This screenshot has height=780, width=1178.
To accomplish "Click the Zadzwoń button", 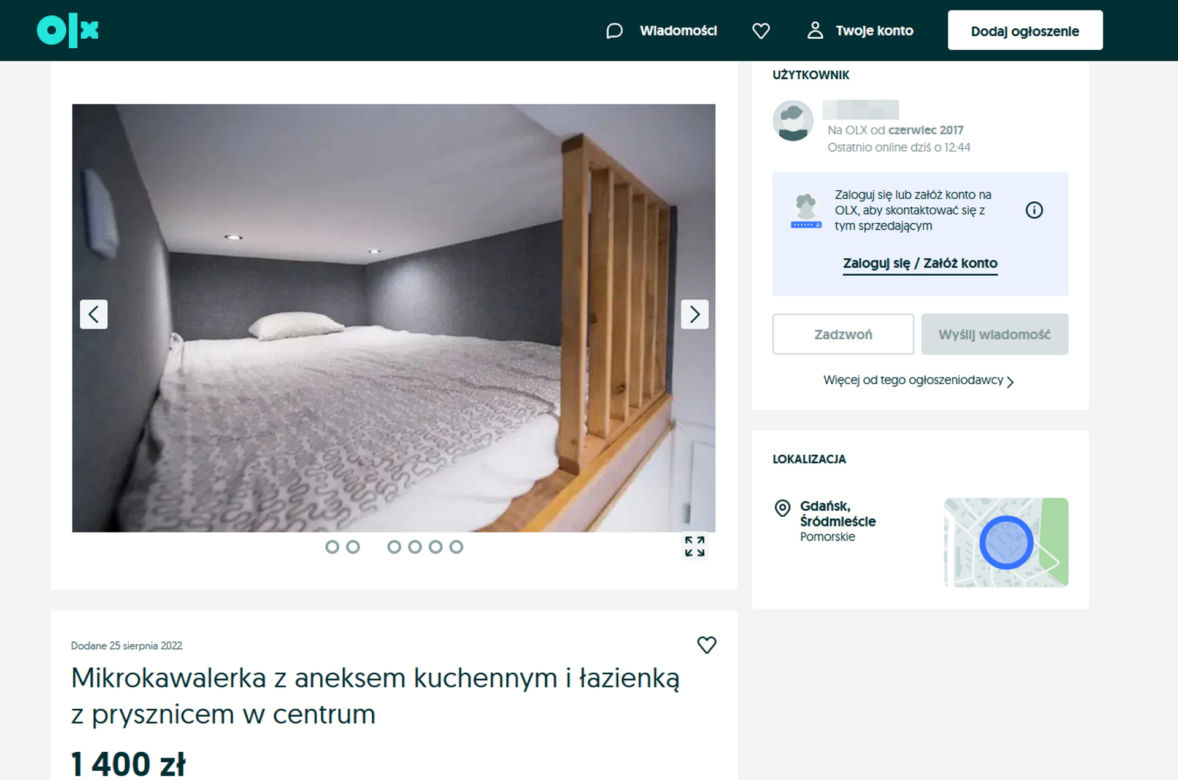I will [843, 334].
